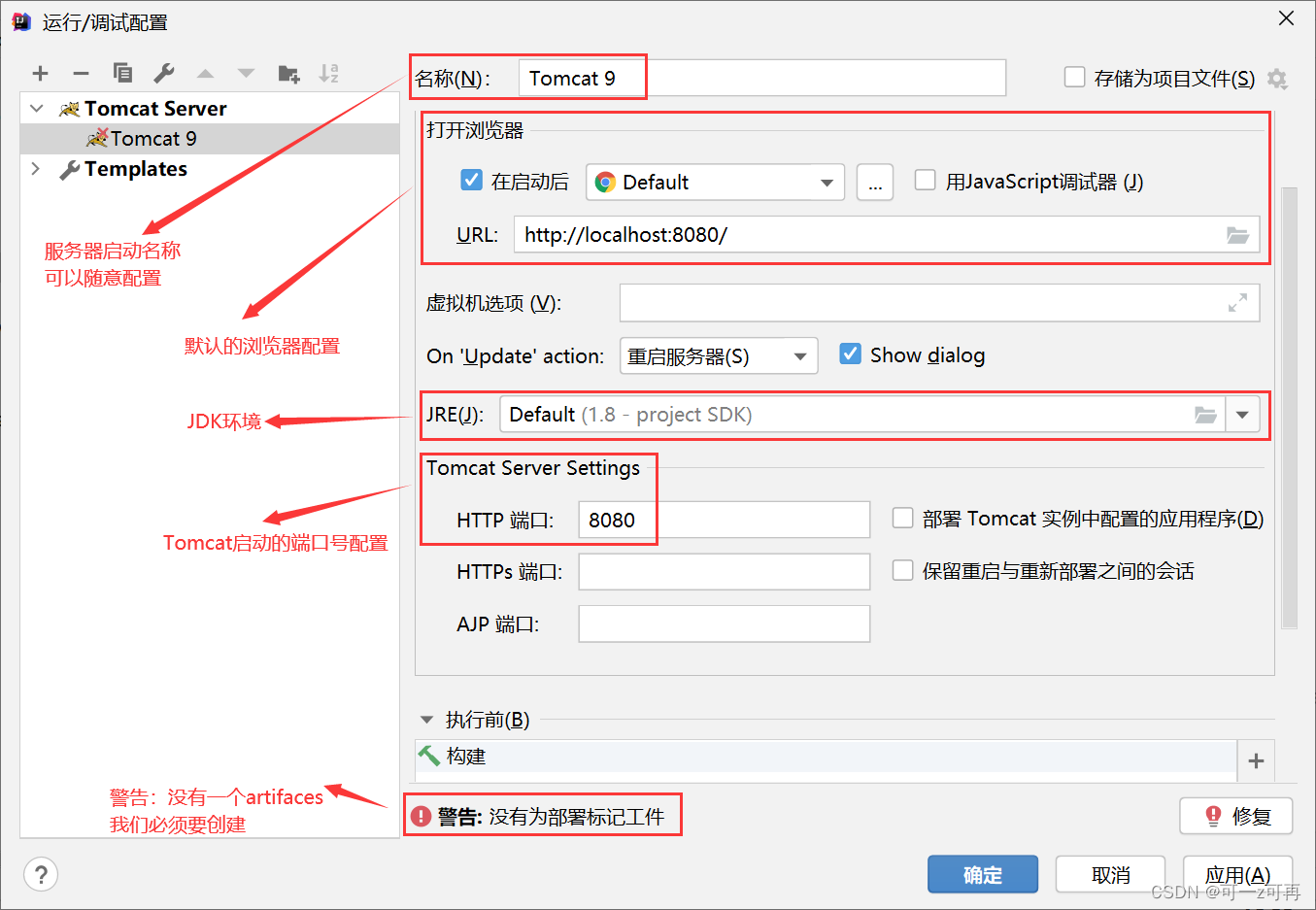Enable deploy applications configured in Tomcat instance

coord(903,518)
